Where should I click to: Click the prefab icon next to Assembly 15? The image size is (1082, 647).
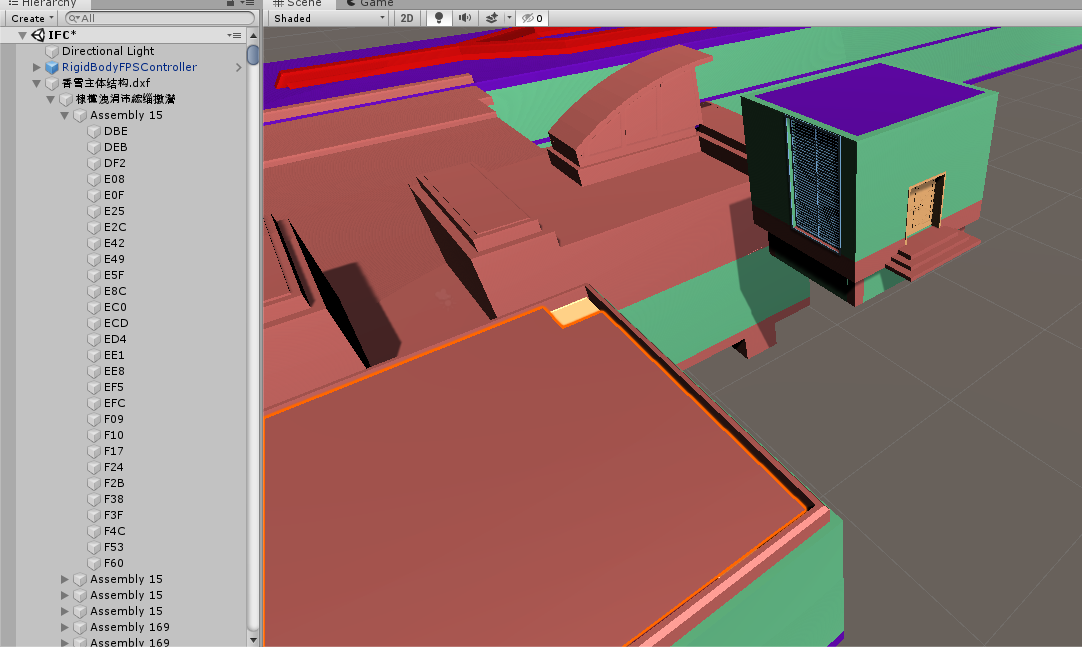pyautogui.click(x=80, y=115)
